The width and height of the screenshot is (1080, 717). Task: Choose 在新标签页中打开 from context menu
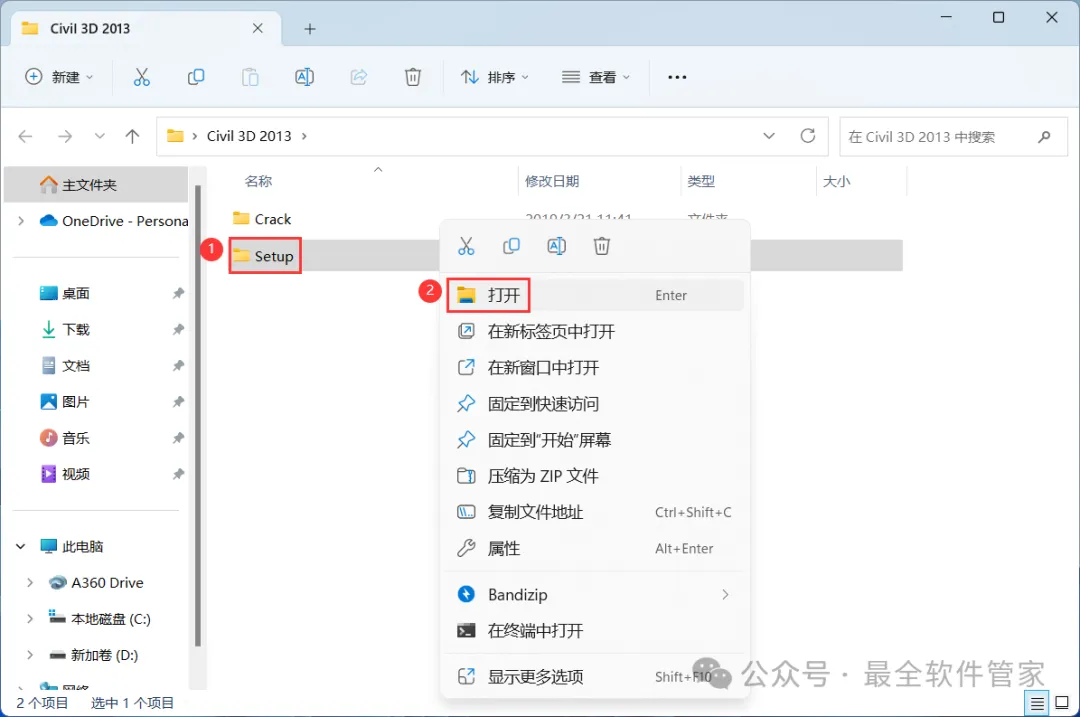[x=595, y=331]
